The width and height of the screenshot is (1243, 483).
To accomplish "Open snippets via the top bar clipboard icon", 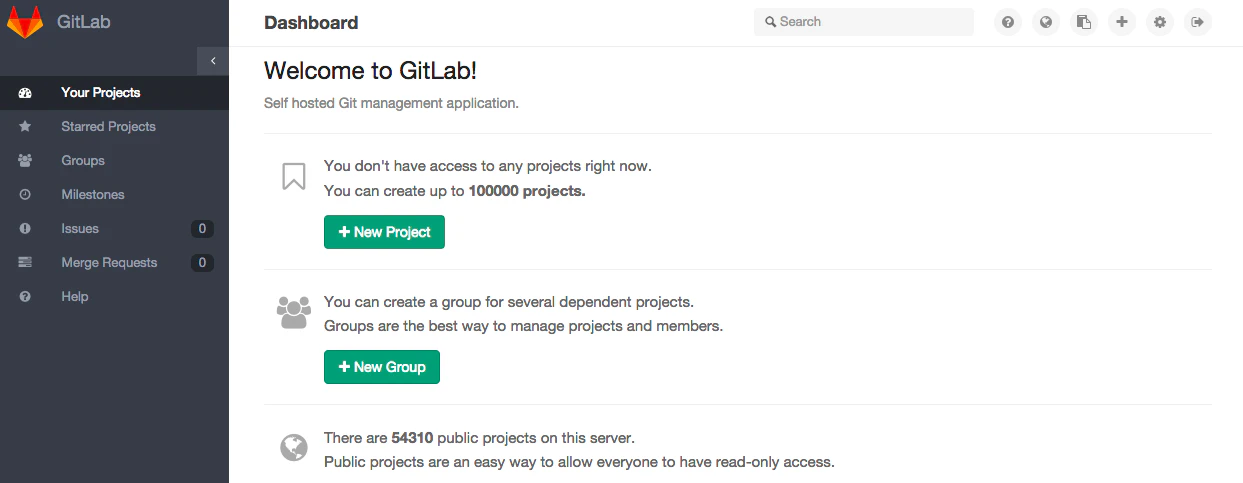I will (1084, 22).
